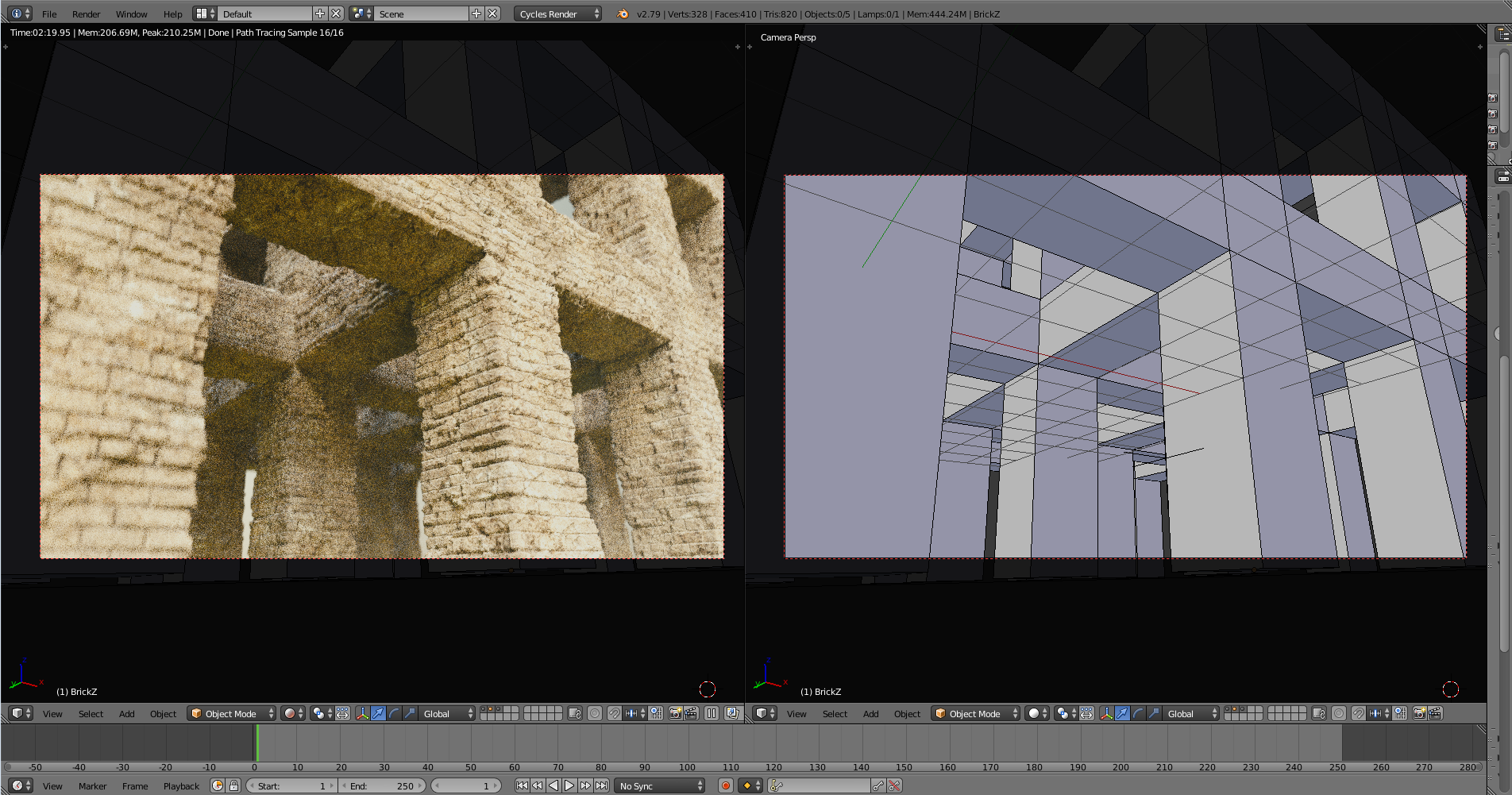Toggle the timeline range lock icon

[x=233, y=785]
